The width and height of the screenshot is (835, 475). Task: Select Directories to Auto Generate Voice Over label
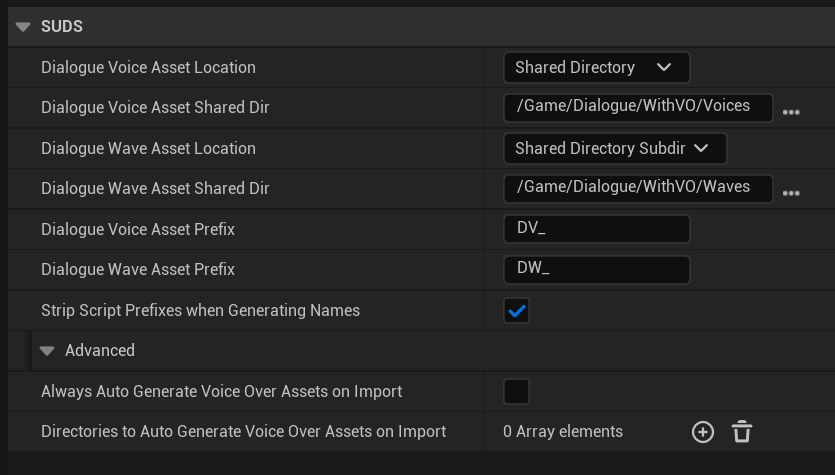click(243, 431)
